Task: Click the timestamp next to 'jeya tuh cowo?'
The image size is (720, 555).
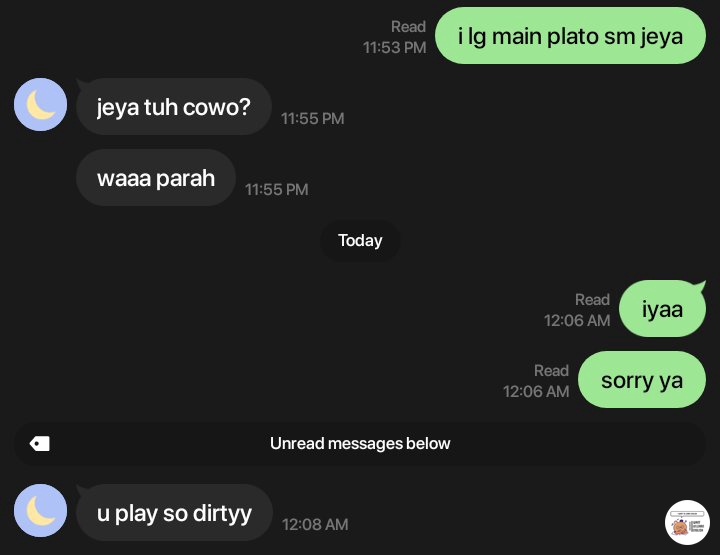Action: click(313, 118)
